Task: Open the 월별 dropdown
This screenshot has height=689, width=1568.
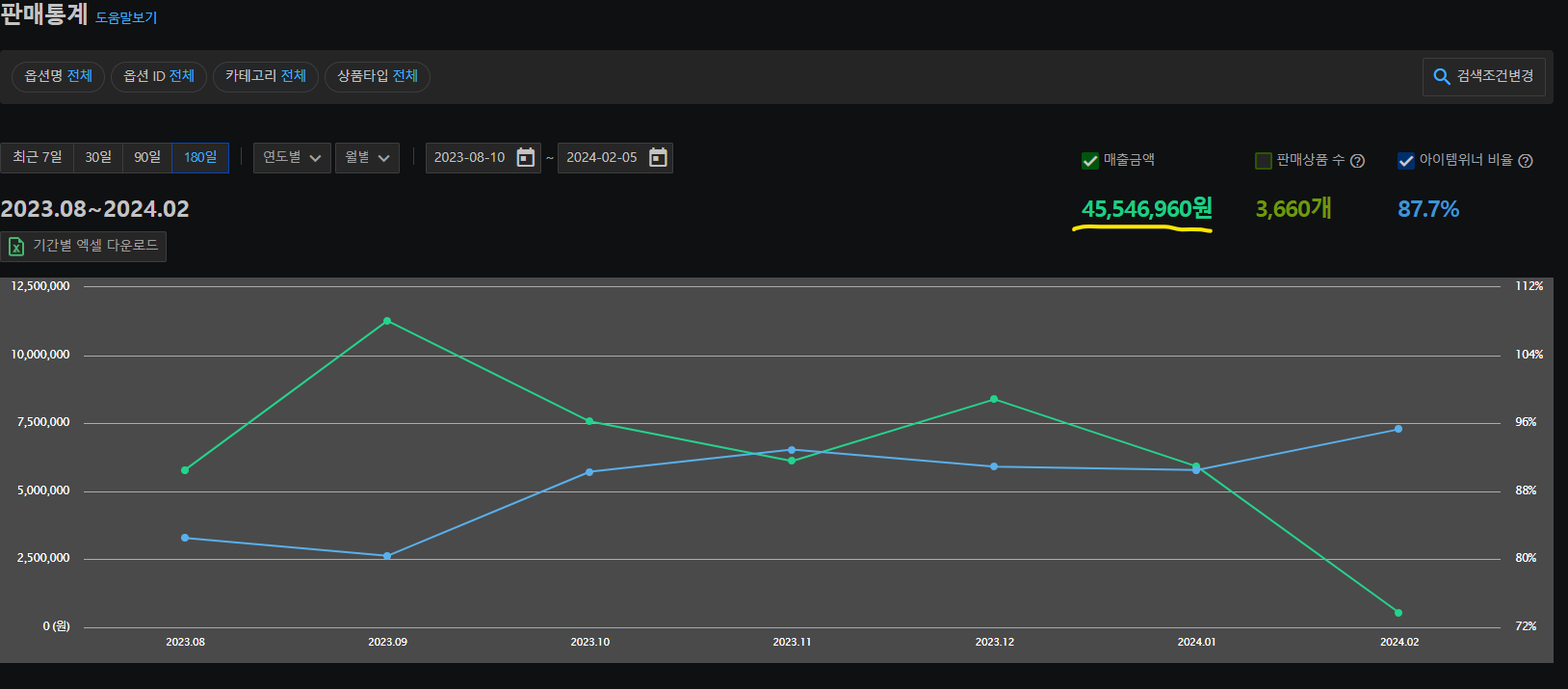Action: [367, 158]
